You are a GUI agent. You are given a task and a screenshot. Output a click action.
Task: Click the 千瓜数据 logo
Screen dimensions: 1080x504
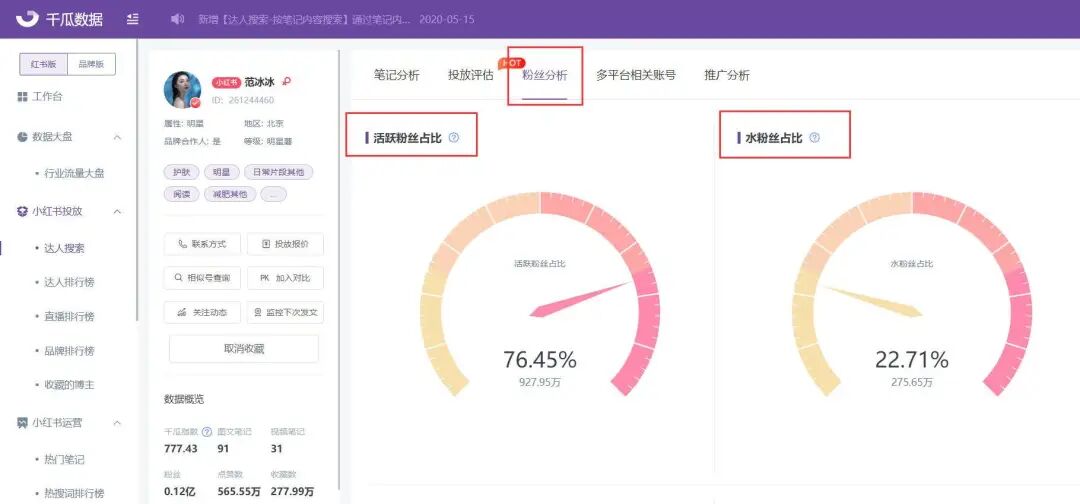pyautogui.click(x=59, y=19)
